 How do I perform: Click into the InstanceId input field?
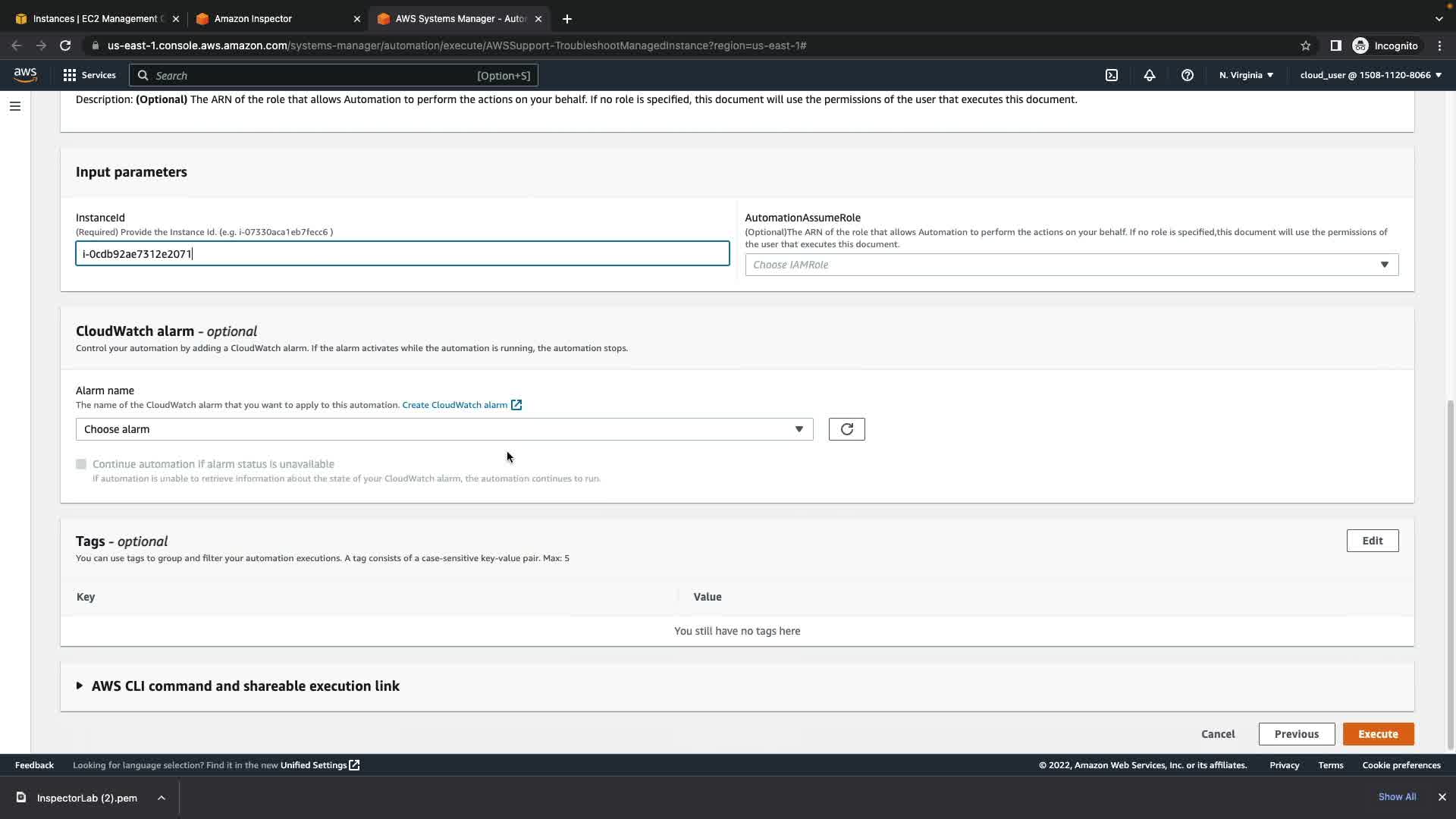click(402, 254)
